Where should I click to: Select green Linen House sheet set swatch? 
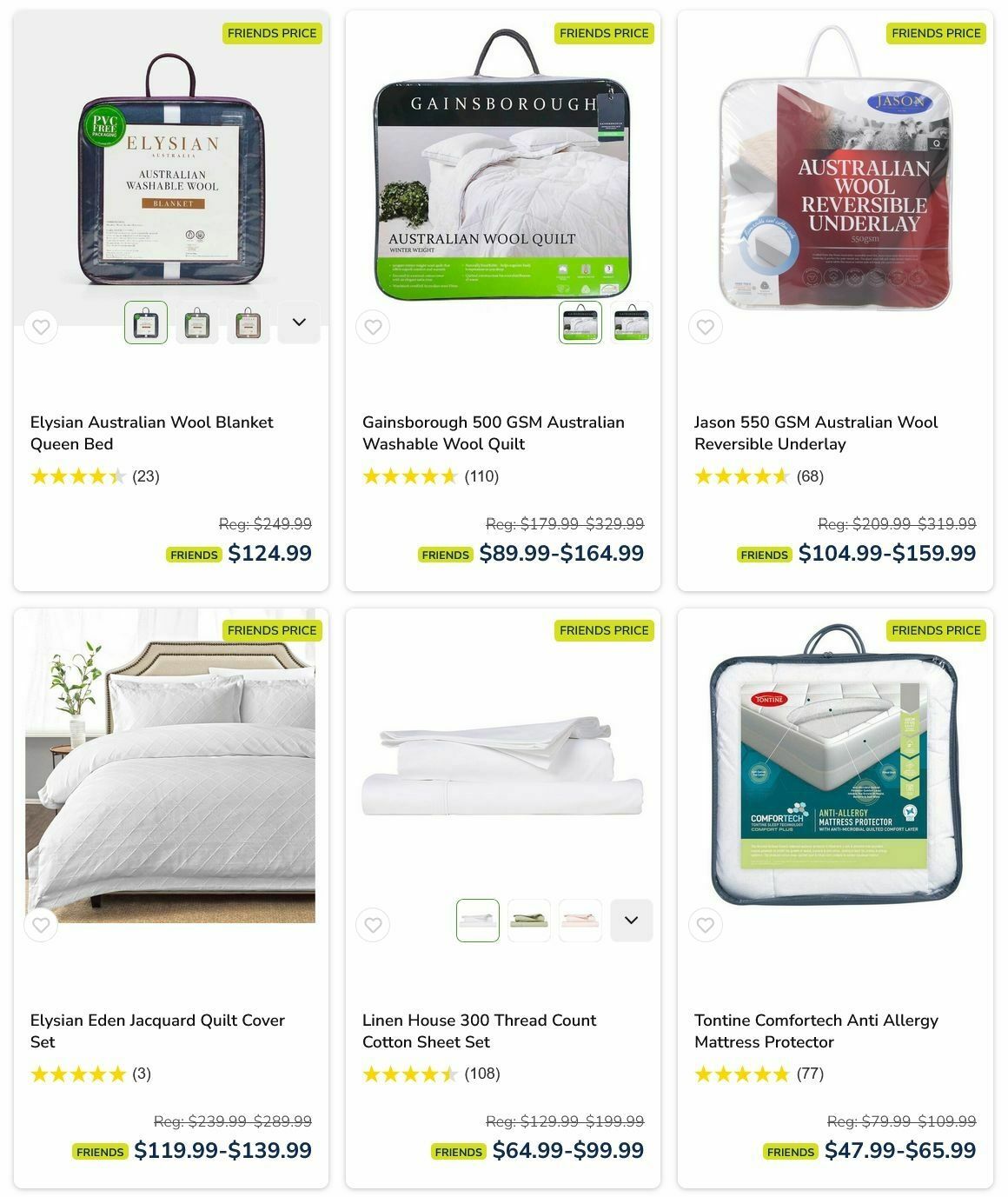point(529,921)
